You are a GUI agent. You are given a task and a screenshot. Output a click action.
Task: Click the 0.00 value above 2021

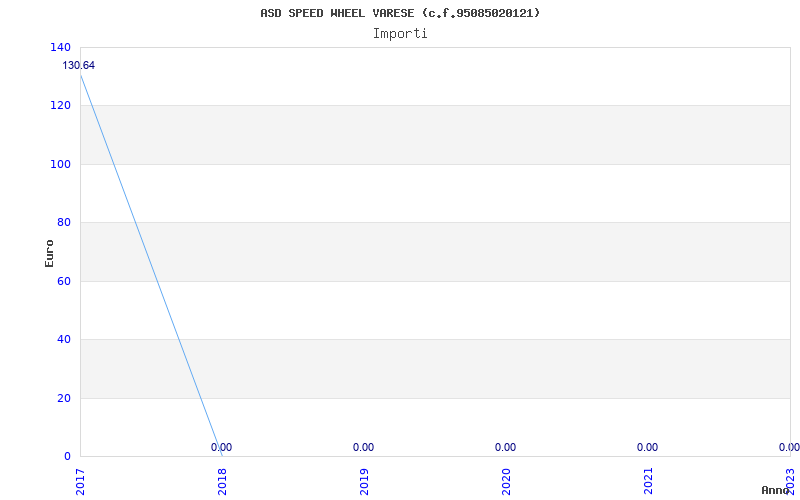click(x=647, y=447)
